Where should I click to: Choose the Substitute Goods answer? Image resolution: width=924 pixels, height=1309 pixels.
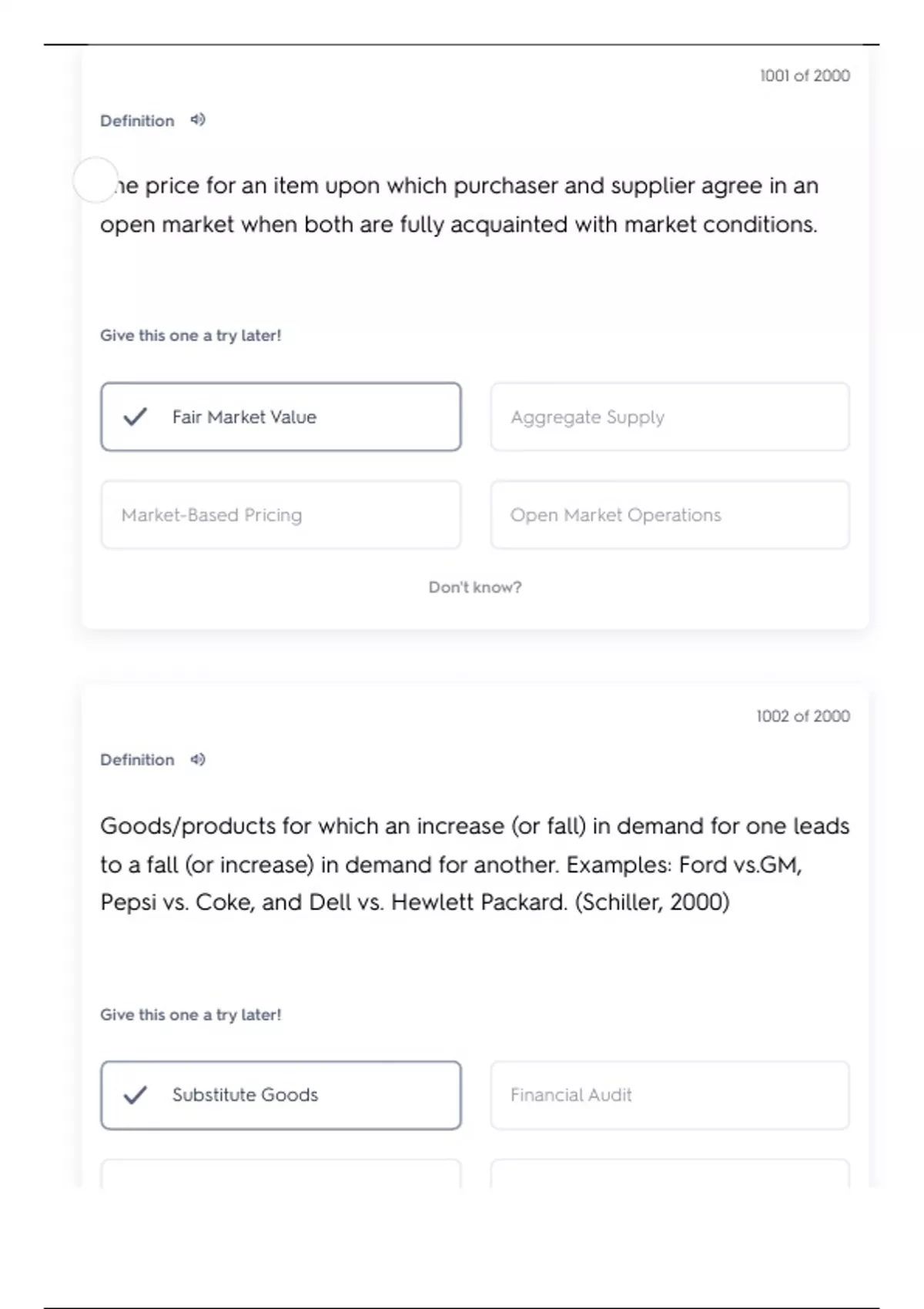pyautogui.click(x=281, y=1095)
